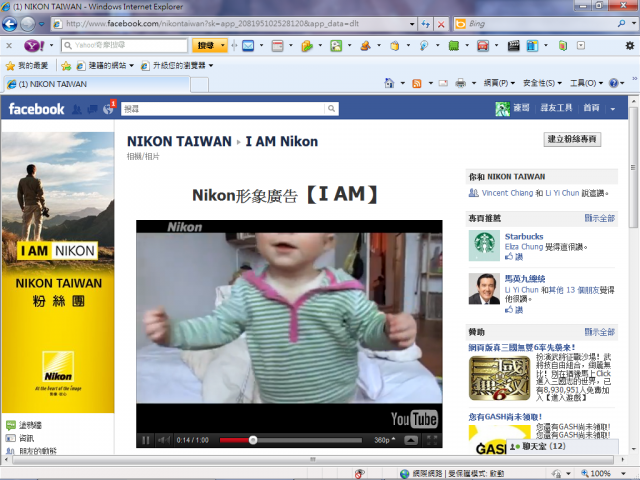Click the NIKON TAIWAN page title link
The height and width of the screenshot is (480, 640).
coord(179,141)
